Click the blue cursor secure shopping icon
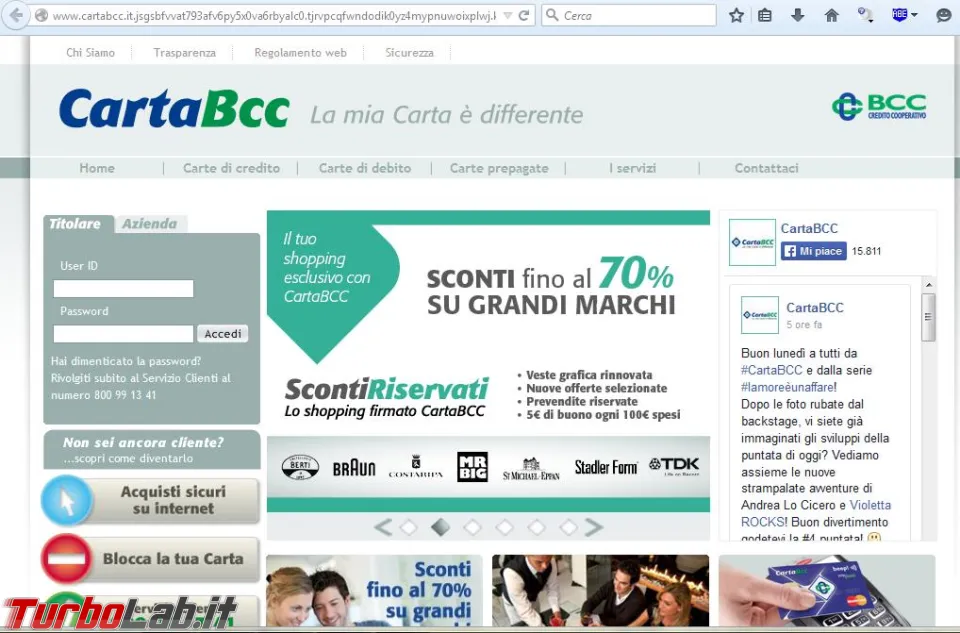Image resolution: width=960 pixels, height=633 pixels. (x=66, y=500)
